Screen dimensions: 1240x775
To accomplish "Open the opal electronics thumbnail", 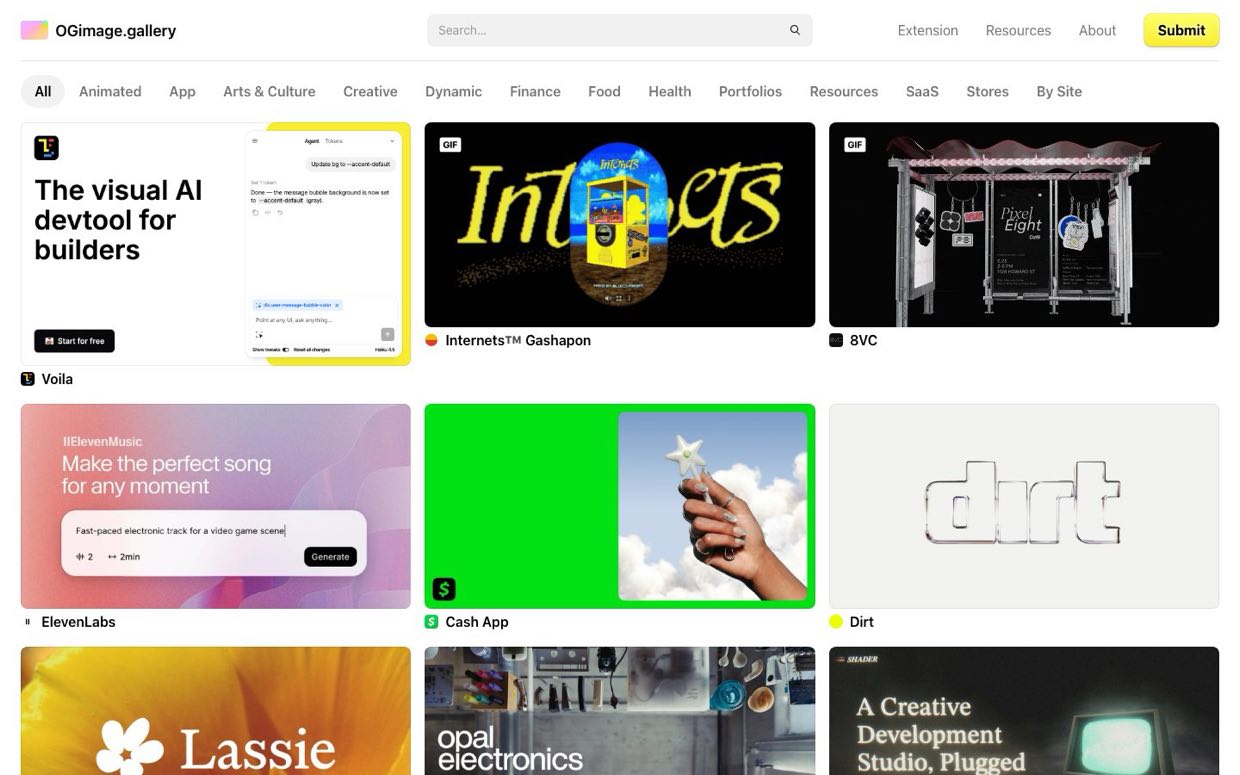I will [620, 711].
